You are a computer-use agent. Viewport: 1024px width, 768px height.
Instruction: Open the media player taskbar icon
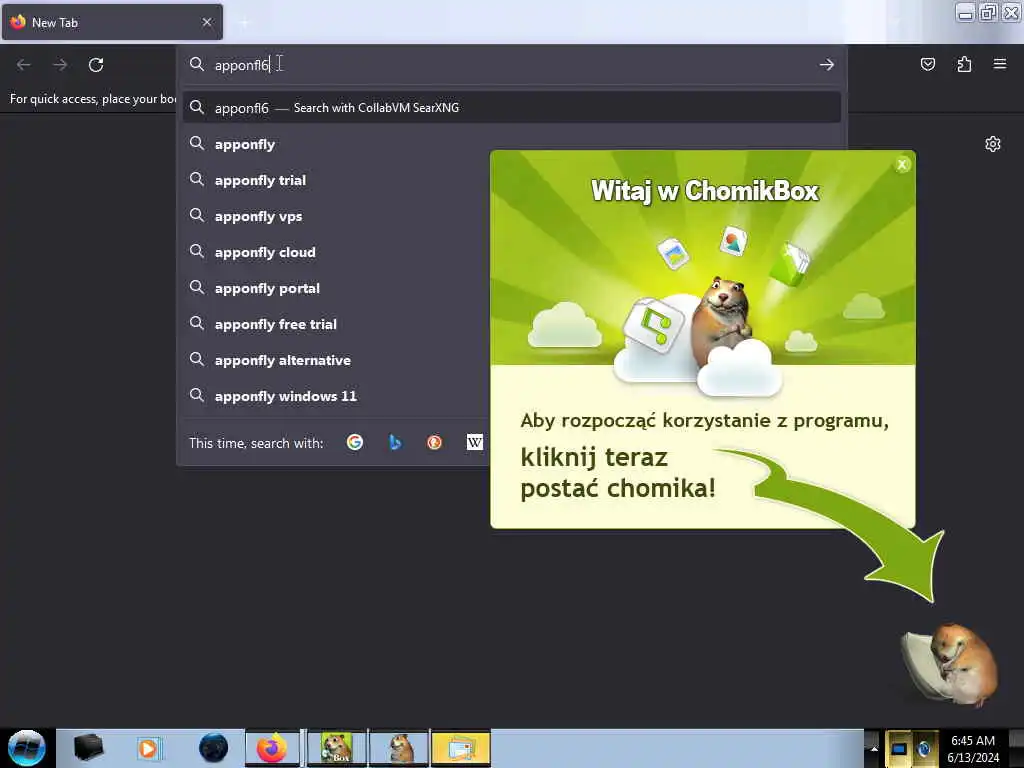click(149, 748)
